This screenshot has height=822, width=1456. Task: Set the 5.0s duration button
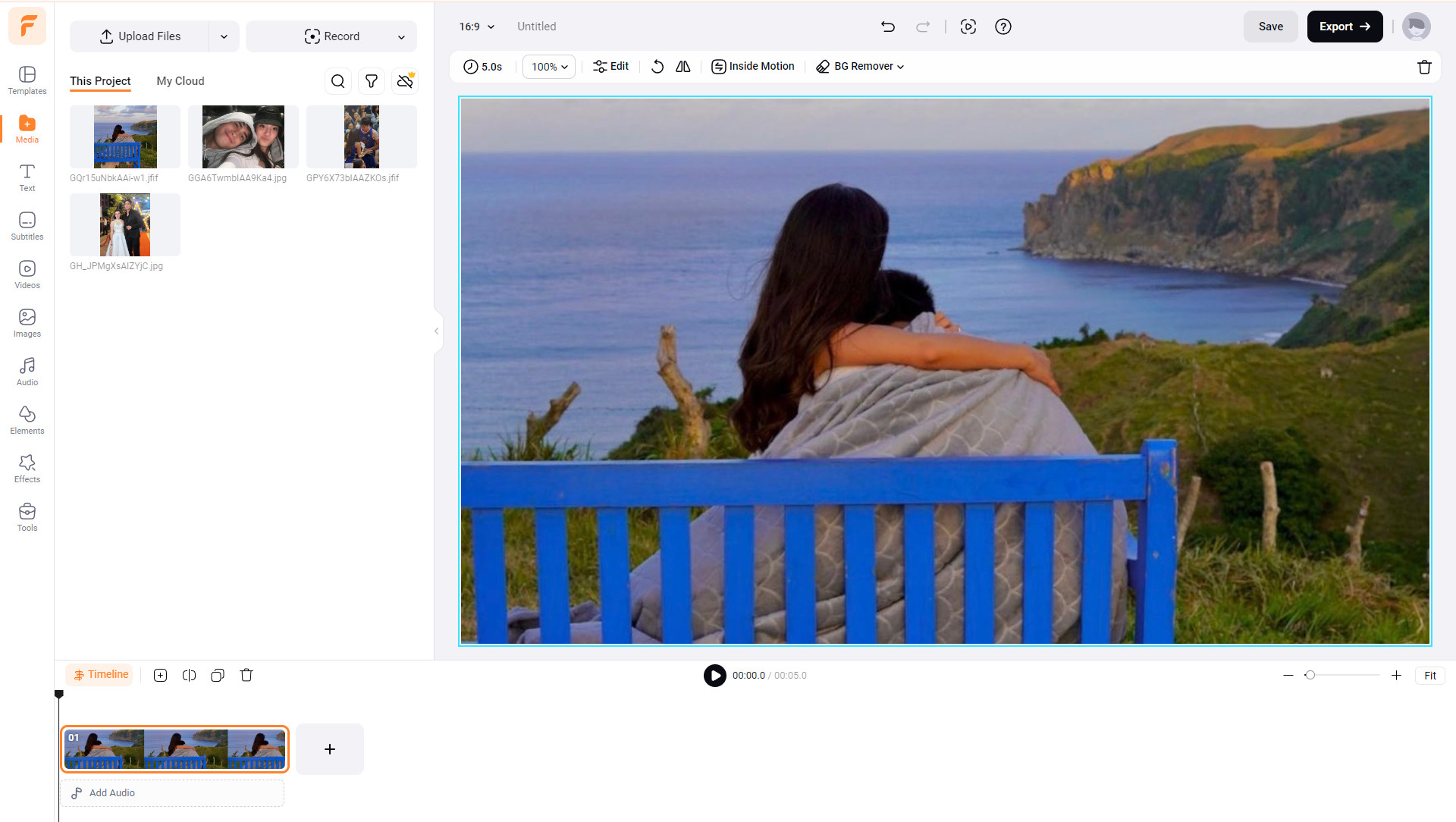coord(483,67)
